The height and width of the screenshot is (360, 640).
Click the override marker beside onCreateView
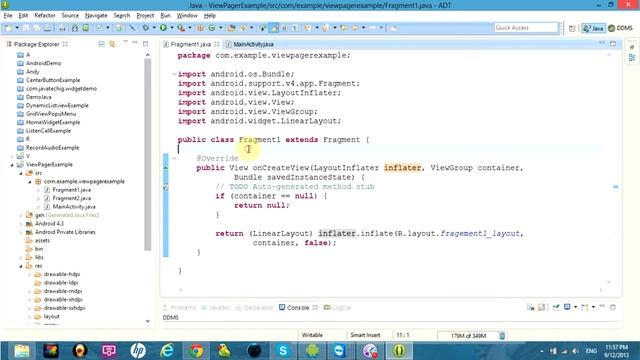click(x=166, y=168)
